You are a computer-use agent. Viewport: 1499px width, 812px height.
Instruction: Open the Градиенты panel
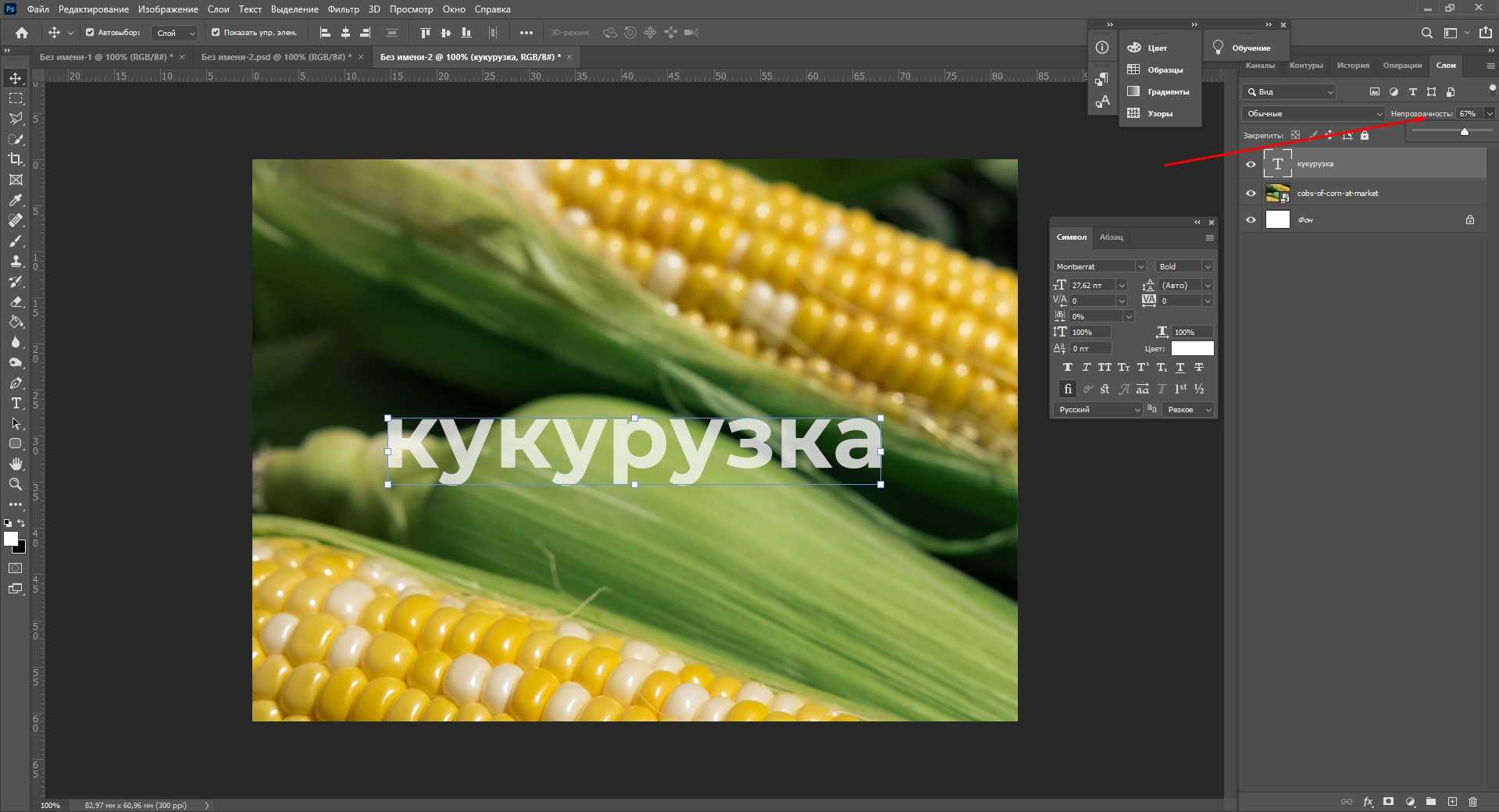tap(1168, 92)
